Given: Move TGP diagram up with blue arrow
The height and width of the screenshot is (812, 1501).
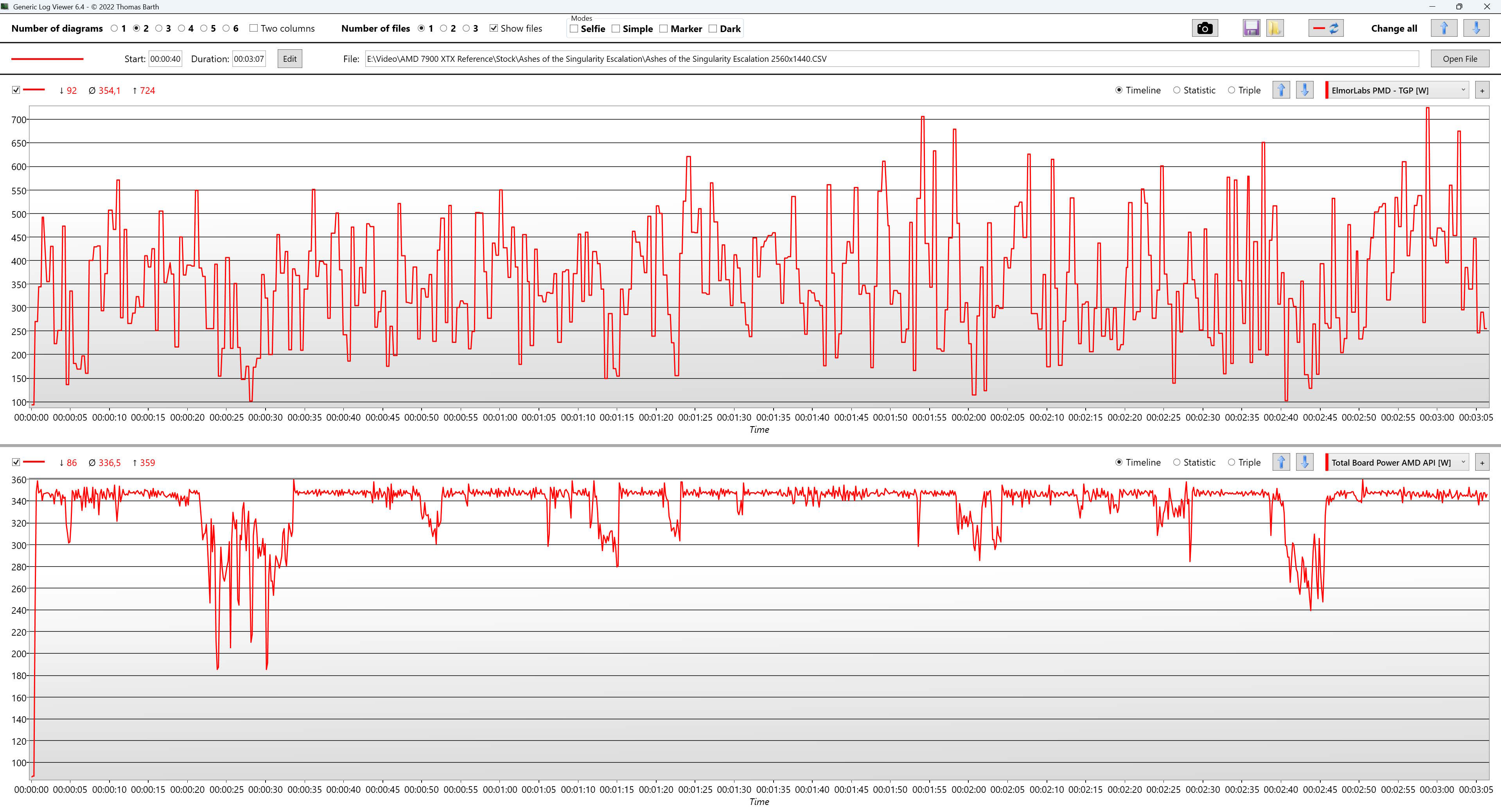Looking at the screenshot, I should click(x=1281, y=90).
